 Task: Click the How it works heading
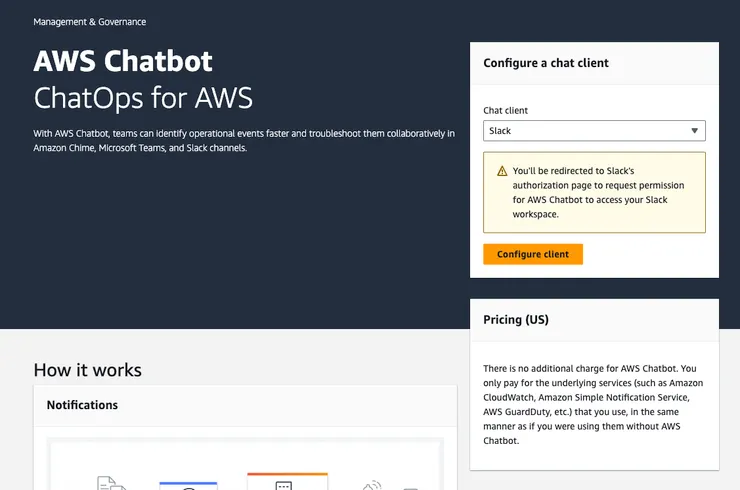(88, 370)
